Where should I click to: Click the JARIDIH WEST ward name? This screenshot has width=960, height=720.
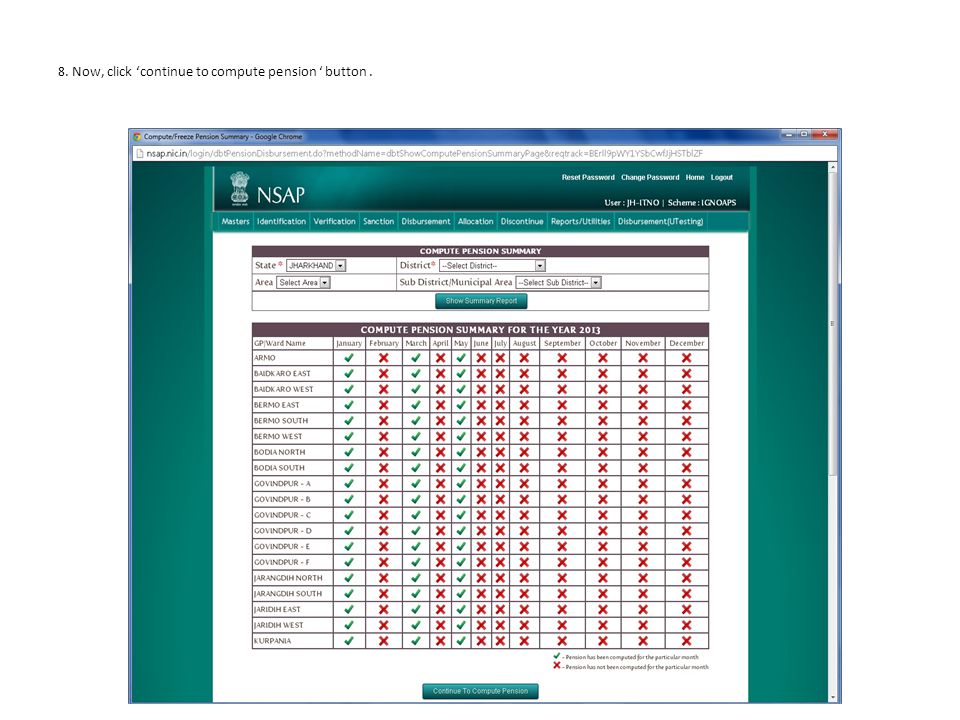click(x=279, y=625)
